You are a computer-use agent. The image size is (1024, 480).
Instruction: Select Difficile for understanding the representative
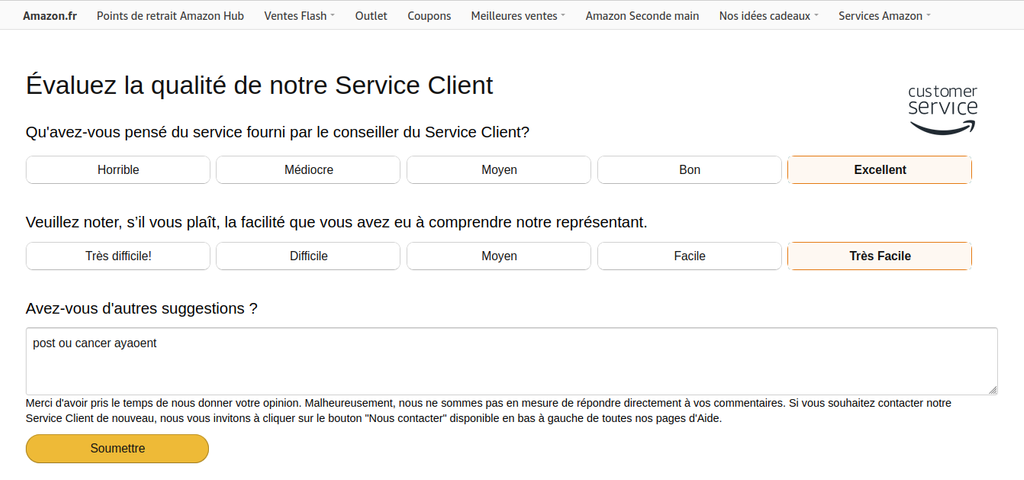308,256
